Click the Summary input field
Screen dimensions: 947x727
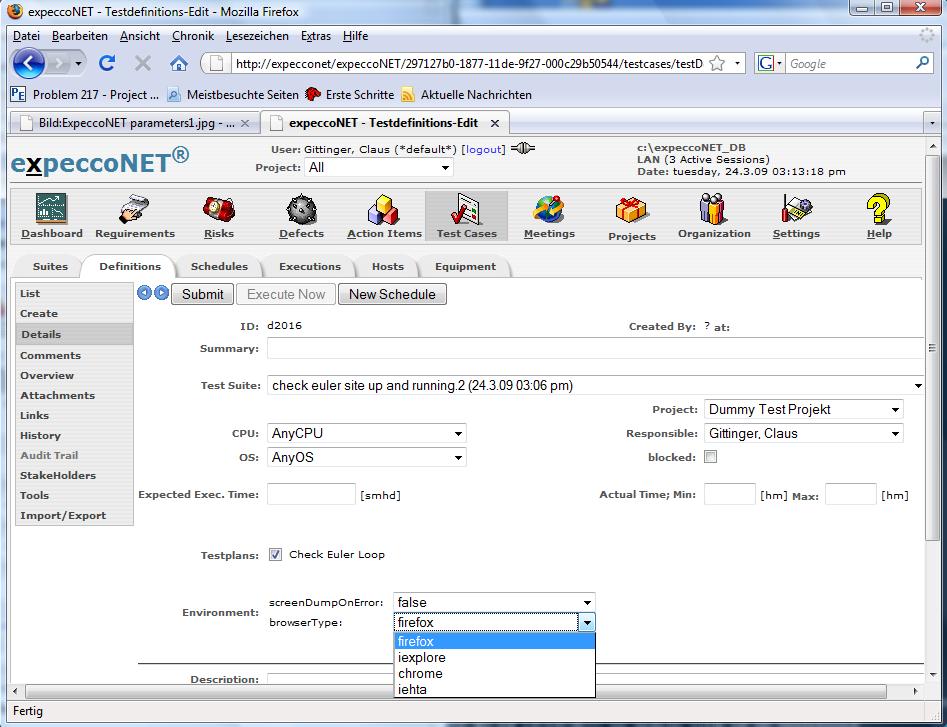(592, 349)
